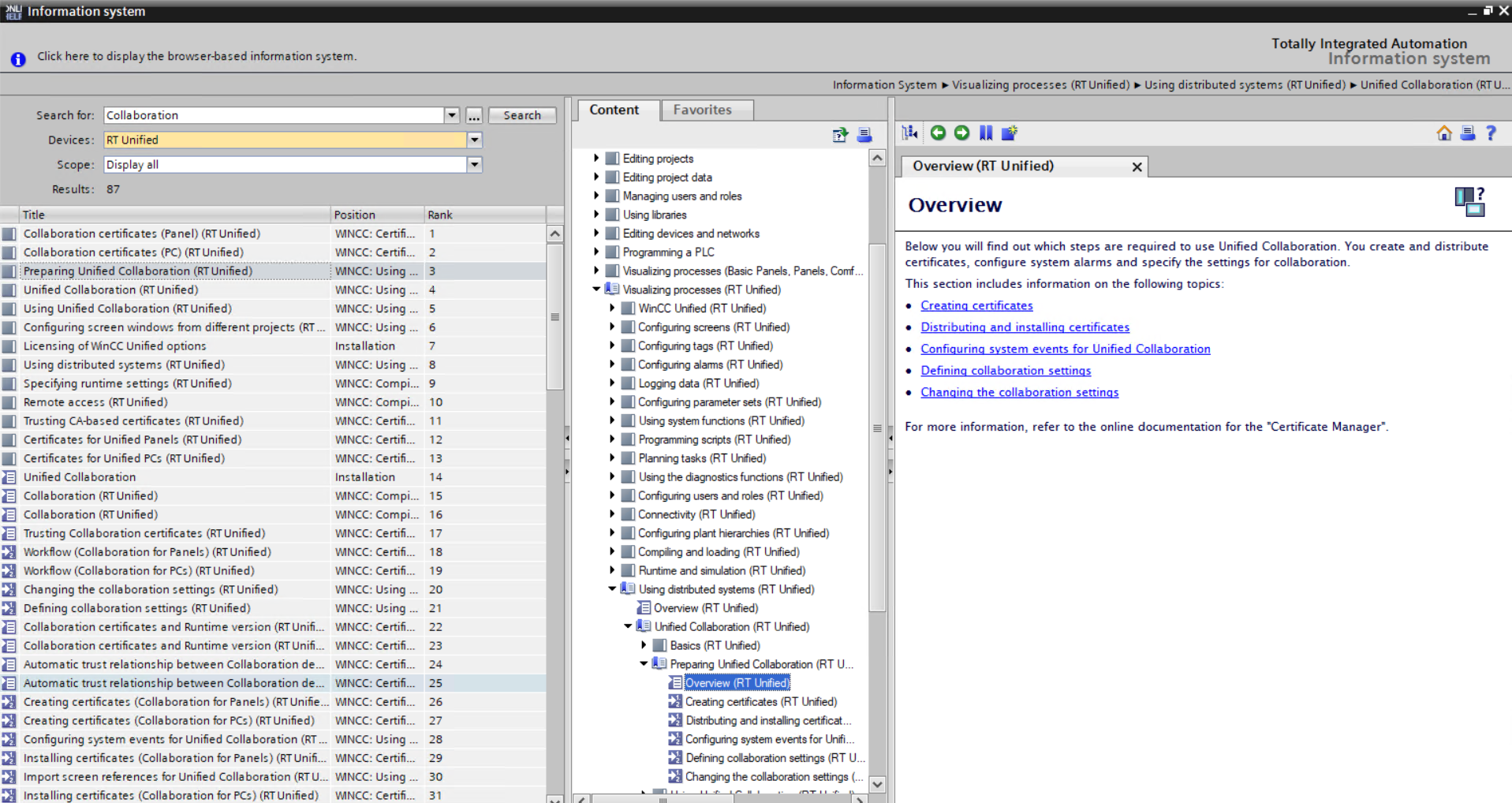Click the green forward navigation arrow
The height and width of the screenshot is (803, 1512).
(x=961, y=133)
